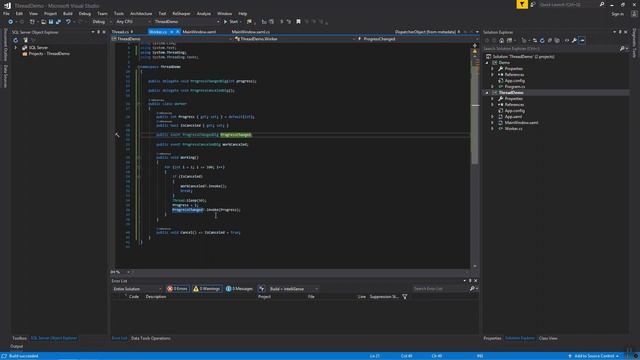640x360 pixels.
Task: Toggle the 0 Warnings filter button
Action: pyautogui.click(x=207, y=289)
